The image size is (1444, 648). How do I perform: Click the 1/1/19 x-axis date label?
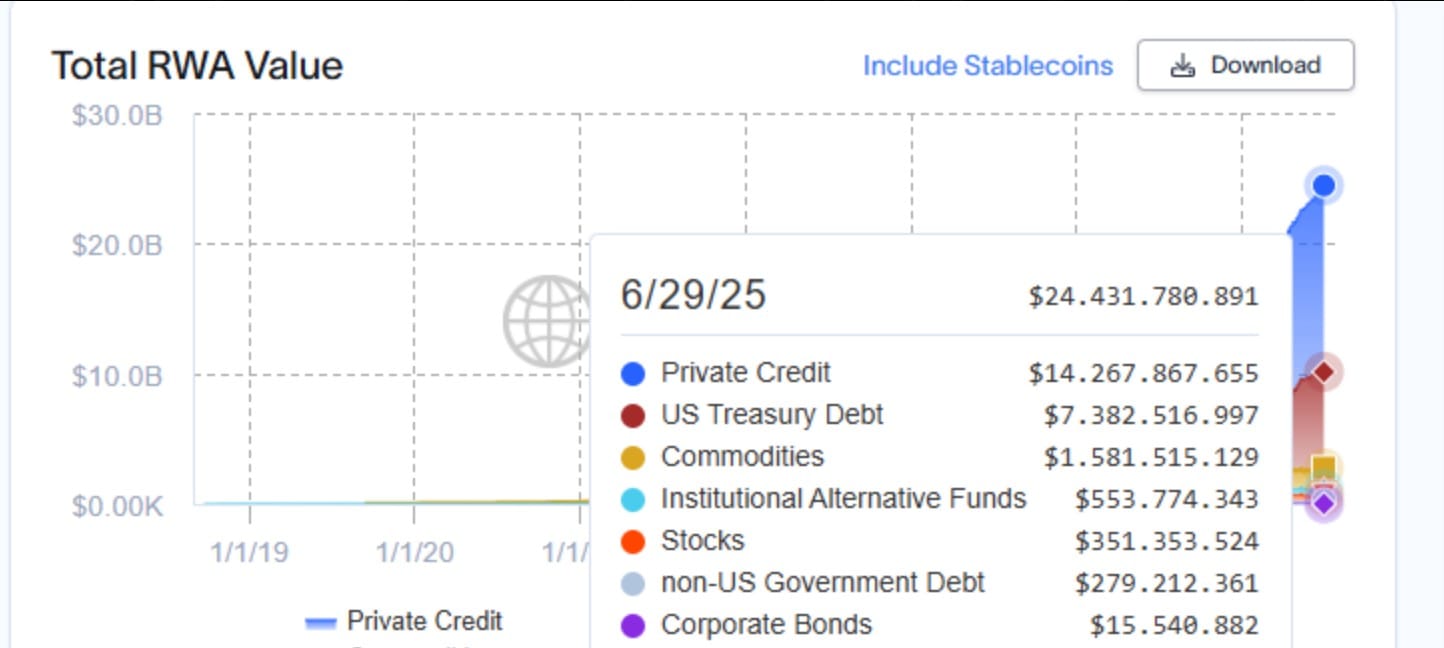(x=249, y=552)
